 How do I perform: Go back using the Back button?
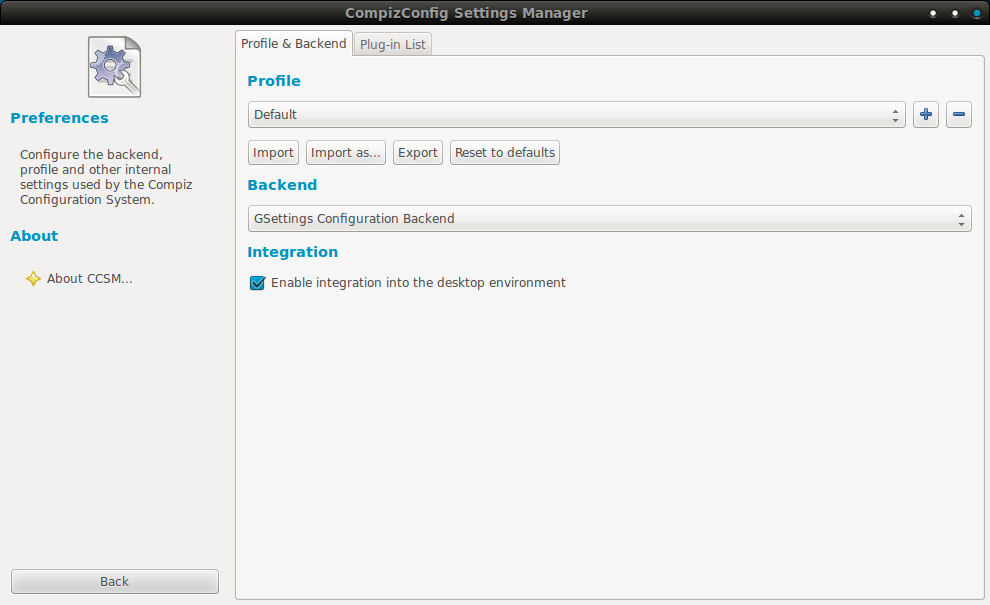(115, 581)
